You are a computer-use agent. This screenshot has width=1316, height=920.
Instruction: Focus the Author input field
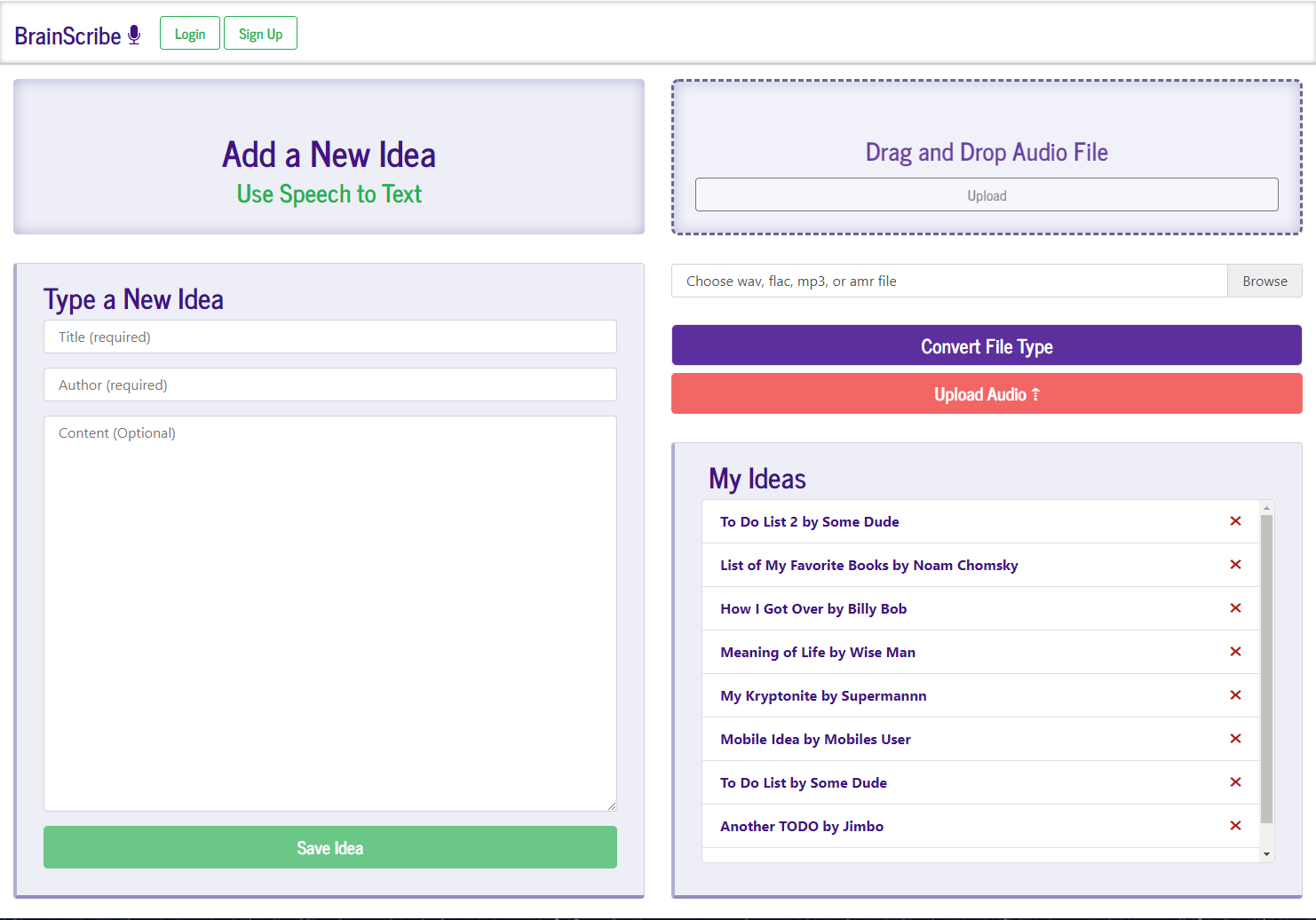[330, 385]
